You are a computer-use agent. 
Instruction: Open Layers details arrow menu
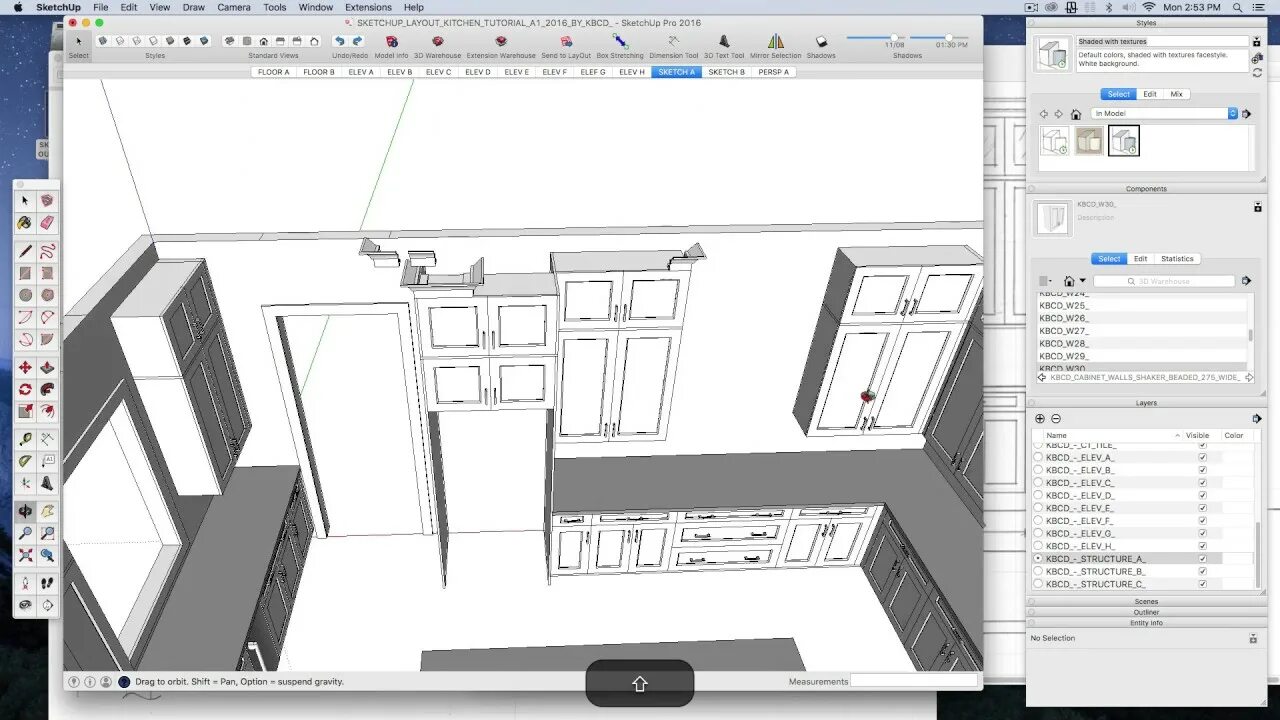click(1256, 418)
